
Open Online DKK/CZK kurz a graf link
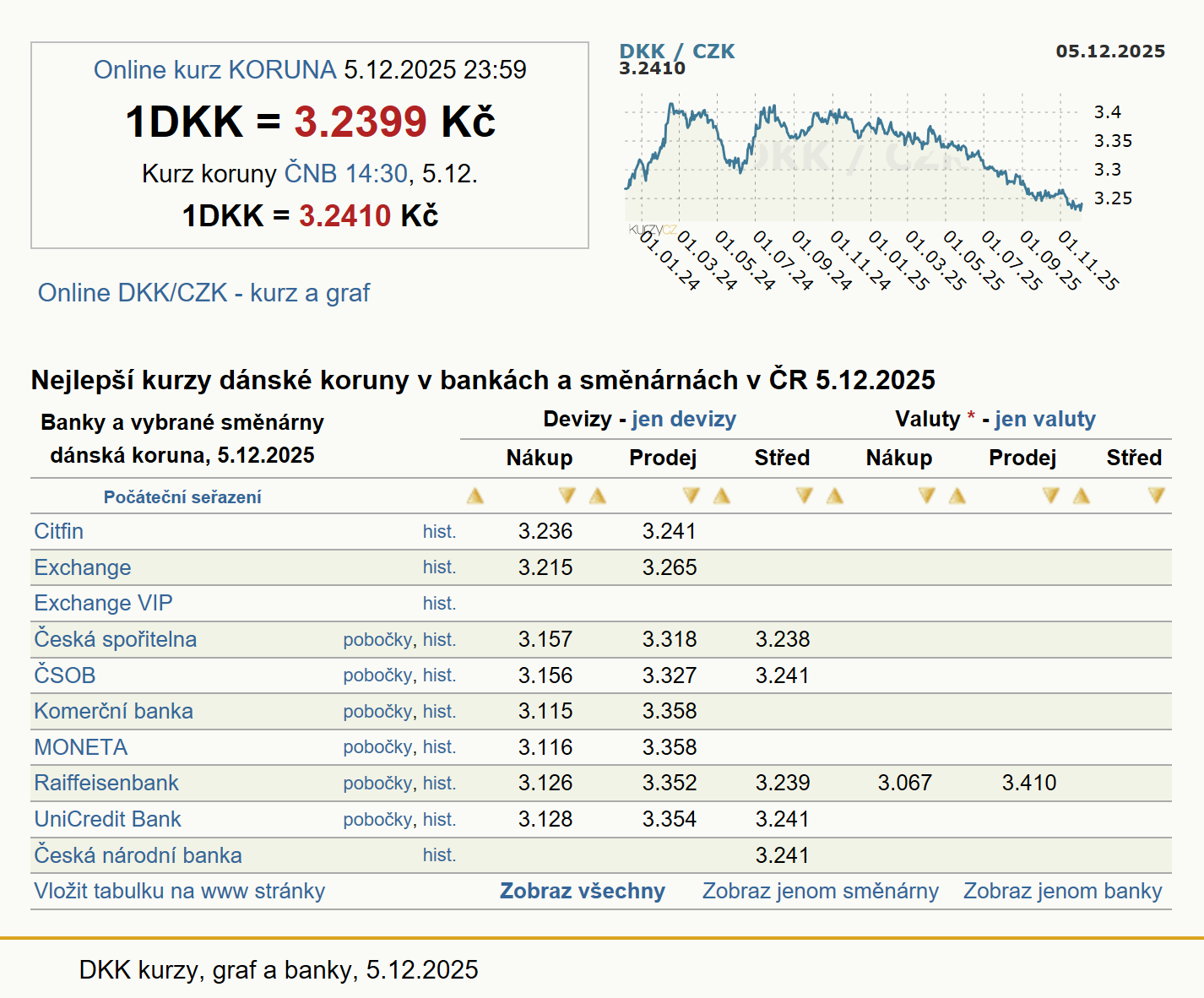[x=203, y=293]
